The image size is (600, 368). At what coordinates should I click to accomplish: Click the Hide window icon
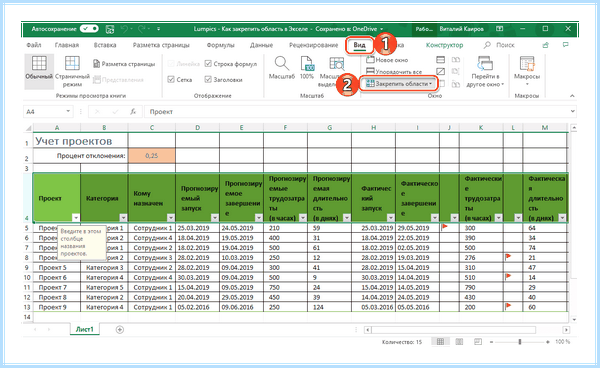click(x=441, y=72)
